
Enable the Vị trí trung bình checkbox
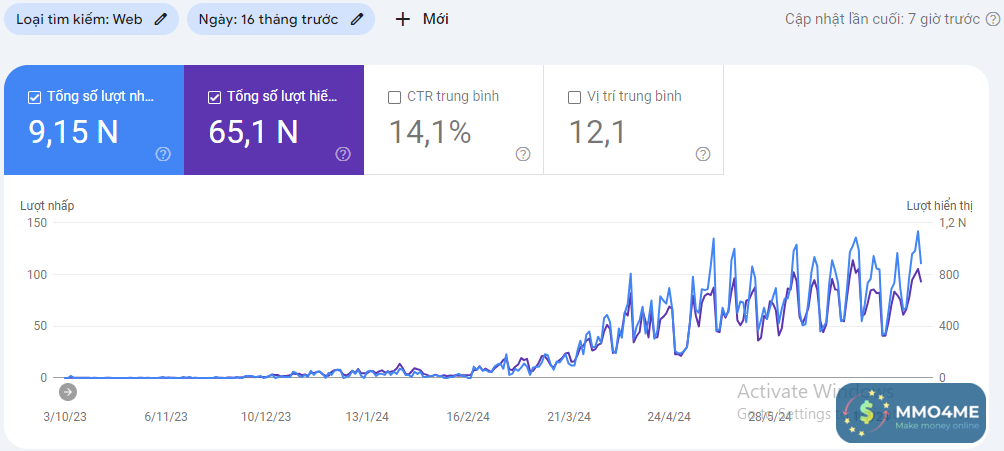(574, 97)
